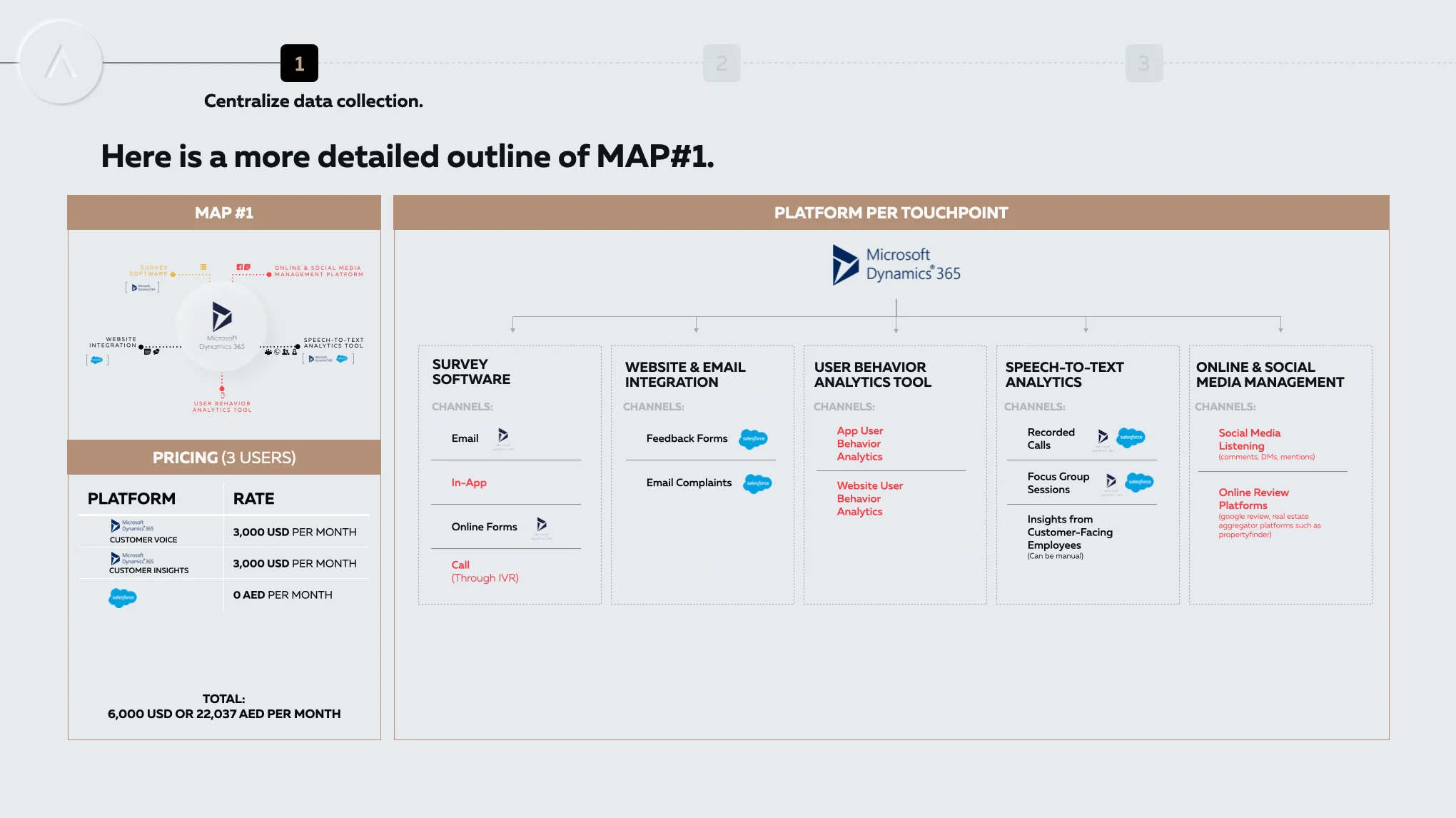Click the Salesforce cloud beside Email Complaints
The image size is (1456, 818).
757,483
